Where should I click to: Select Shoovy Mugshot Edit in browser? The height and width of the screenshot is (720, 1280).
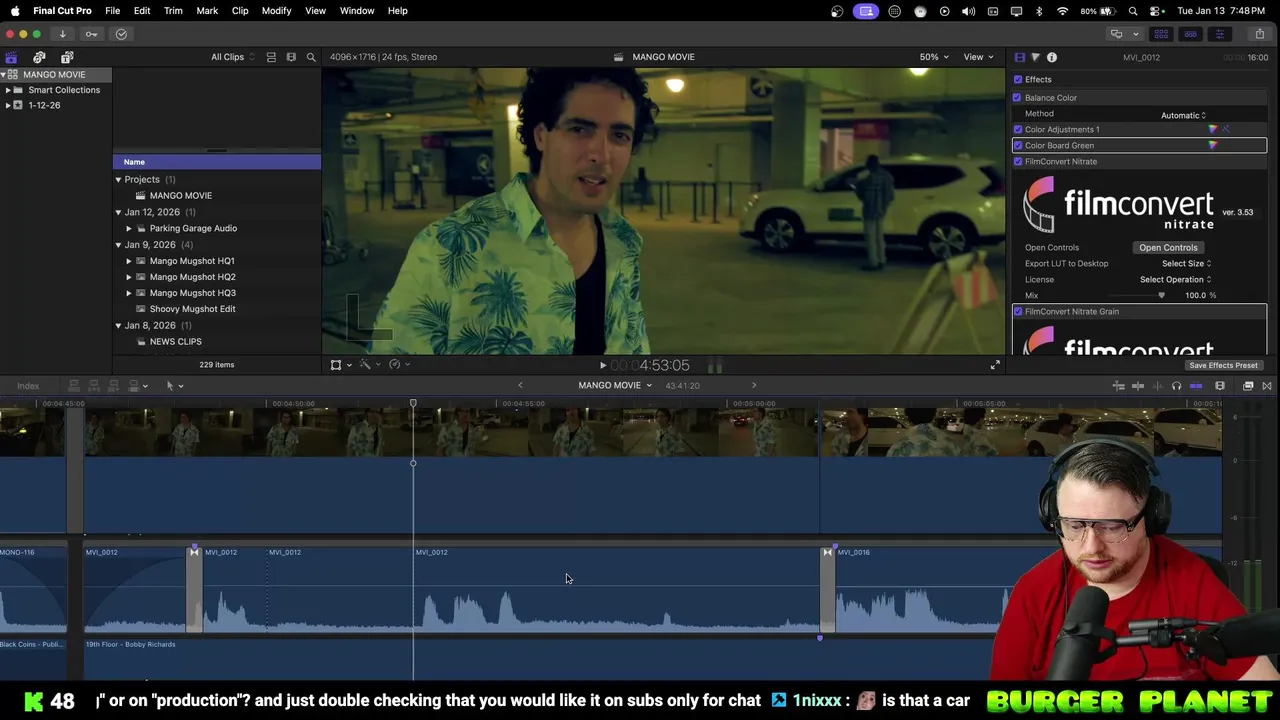(193, 309)
